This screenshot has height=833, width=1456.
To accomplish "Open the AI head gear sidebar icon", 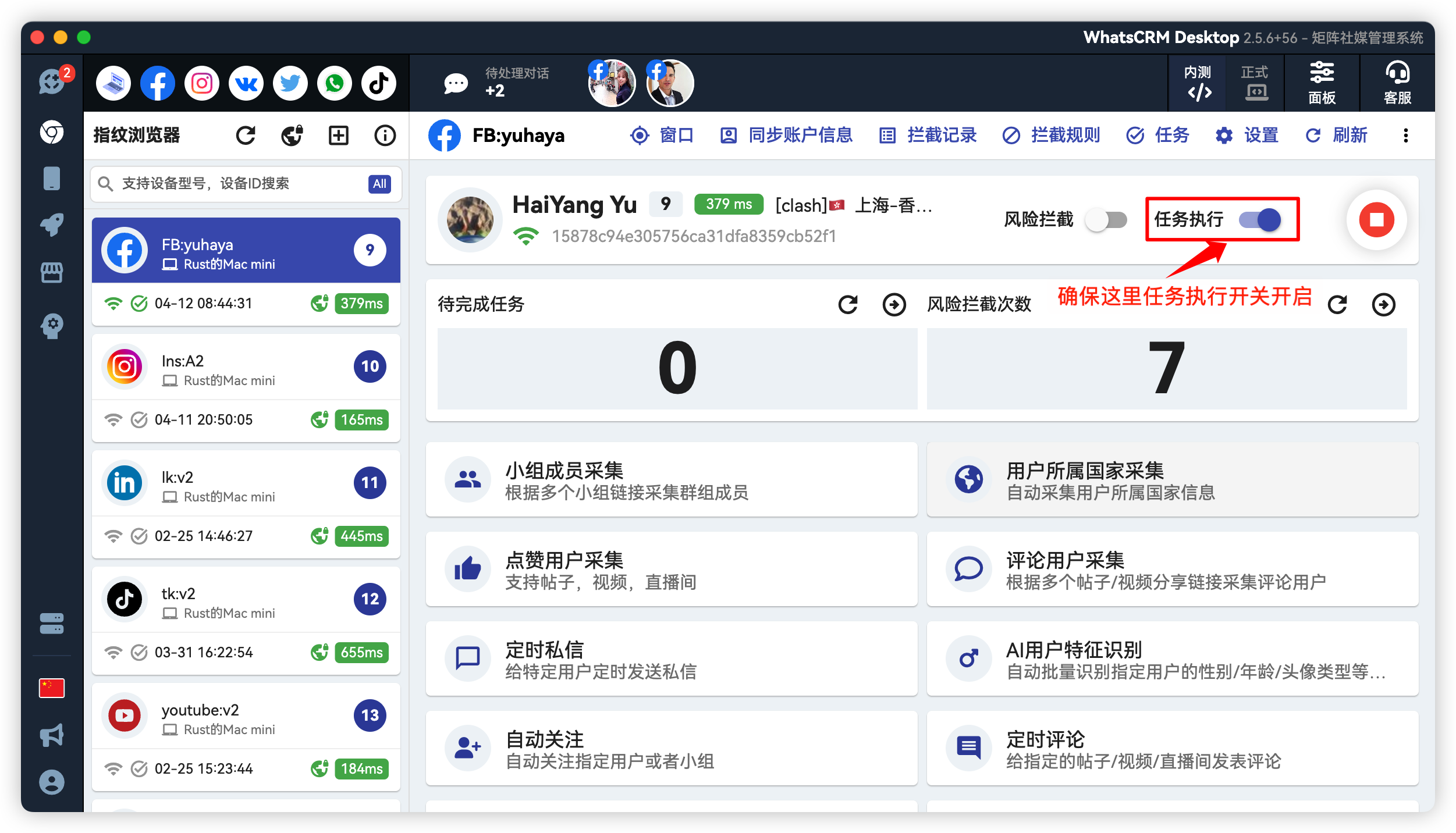I will point(52,326).
